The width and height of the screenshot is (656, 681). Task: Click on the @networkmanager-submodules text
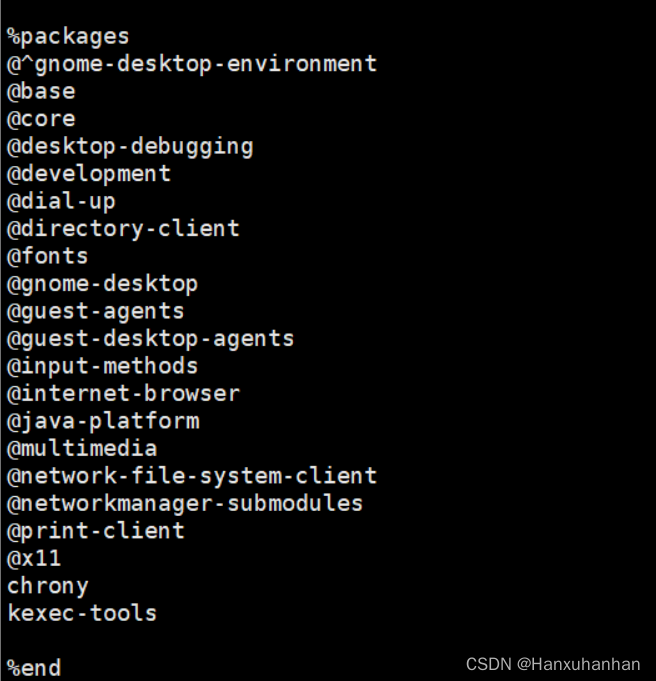(x=185, y=503)
